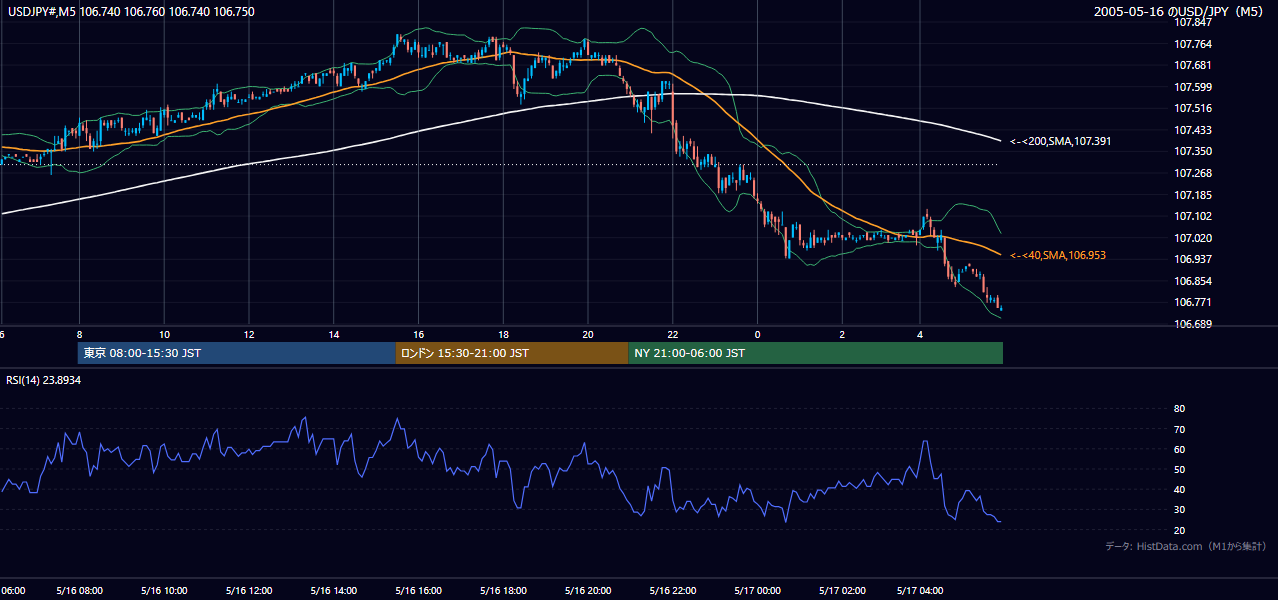Click hour label 2 under price chart
Screen dimensions: 1278x600
pos(842,334)
